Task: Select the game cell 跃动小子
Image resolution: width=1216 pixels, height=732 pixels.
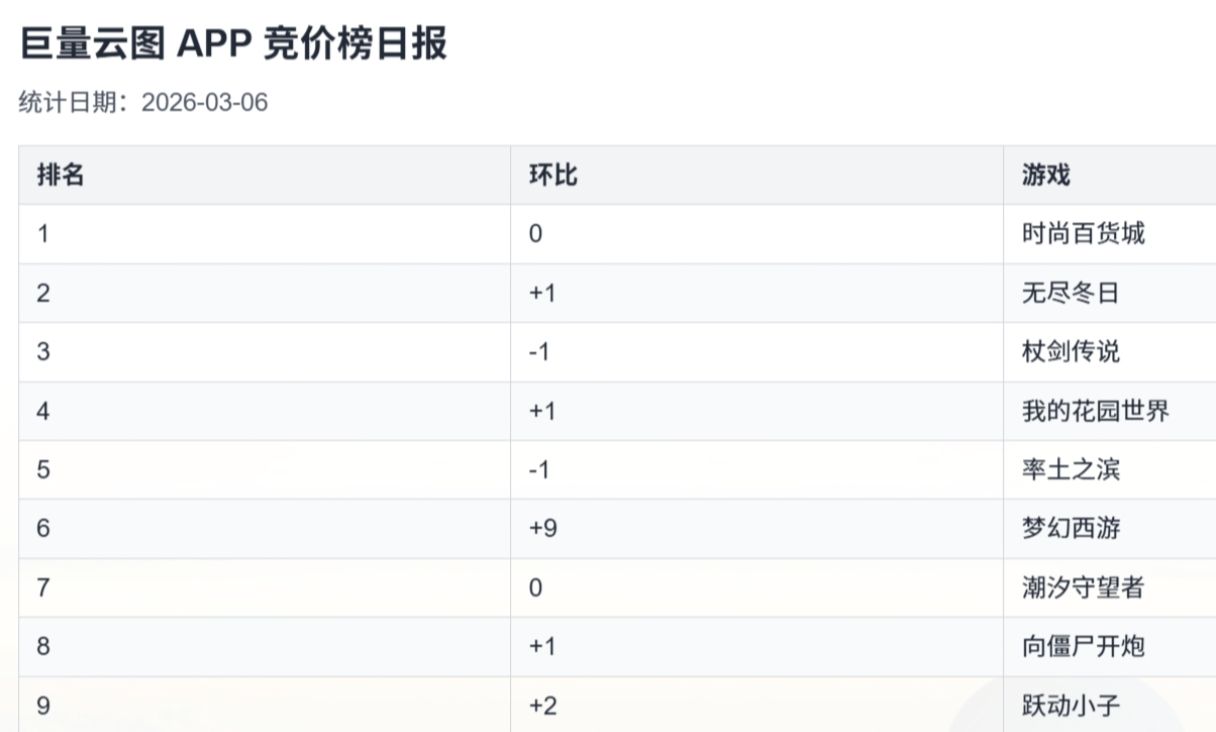Action: coord(1070,706)
